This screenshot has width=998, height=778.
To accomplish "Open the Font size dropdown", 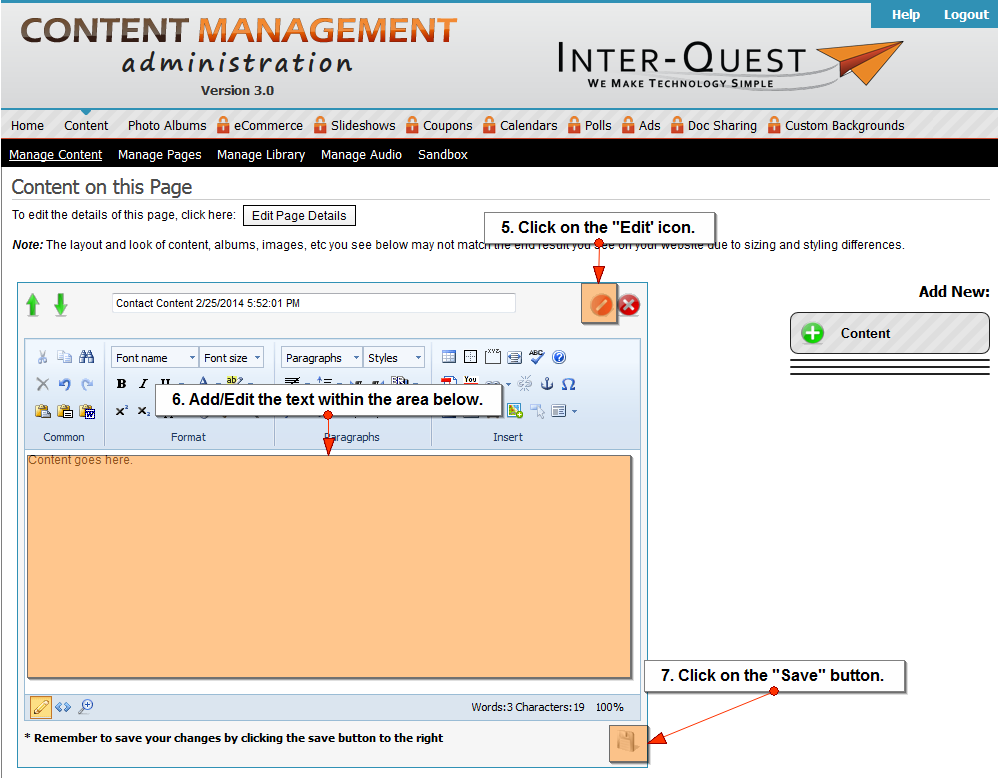I will [x=232, y=358].
